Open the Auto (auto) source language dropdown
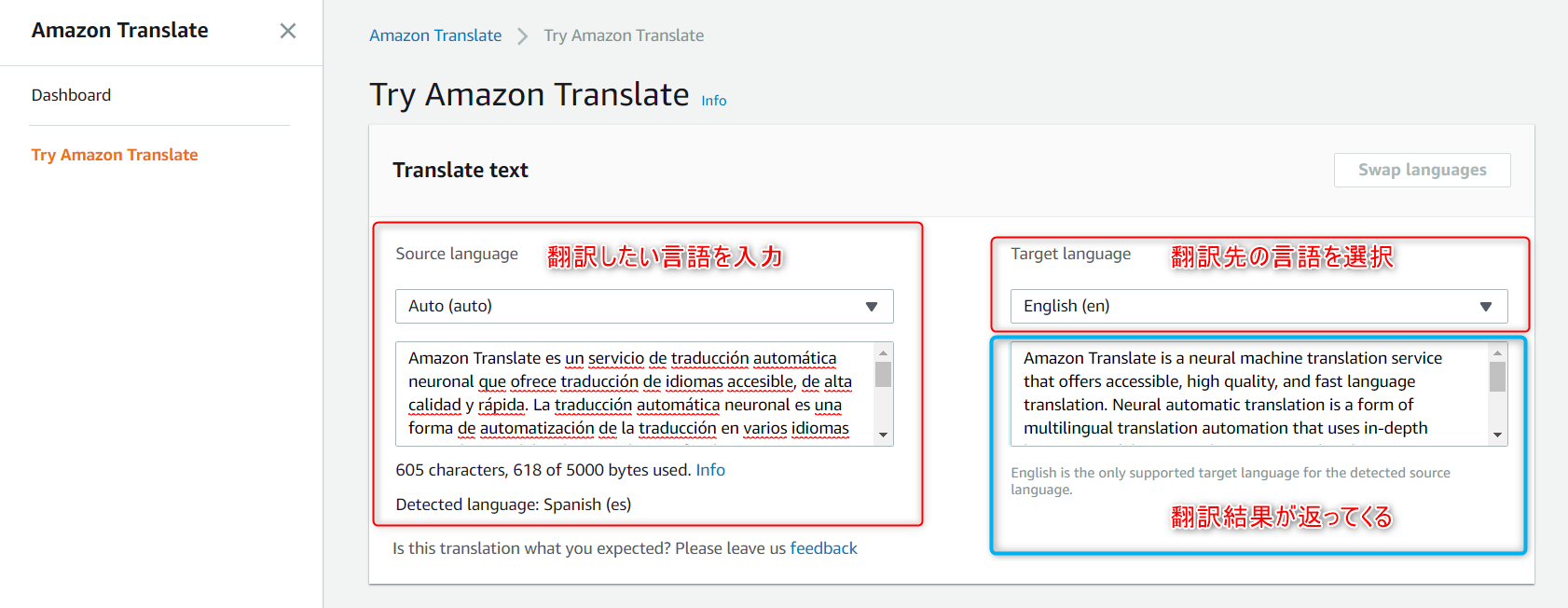This screenshot has height=608, width=1568. [x=644, y=306]
